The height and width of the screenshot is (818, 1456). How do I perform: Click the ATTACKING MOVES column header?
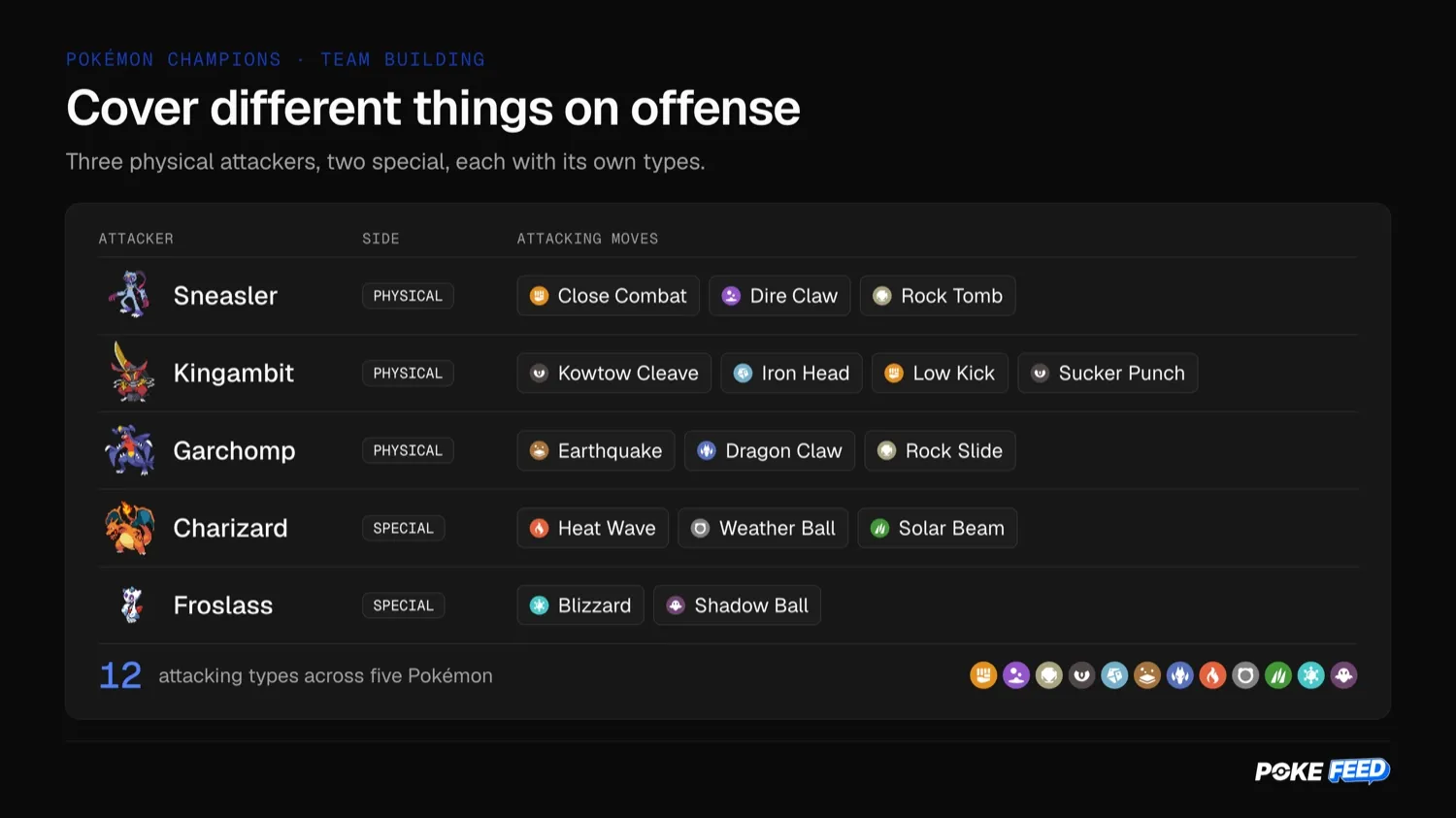coord(587,239)
